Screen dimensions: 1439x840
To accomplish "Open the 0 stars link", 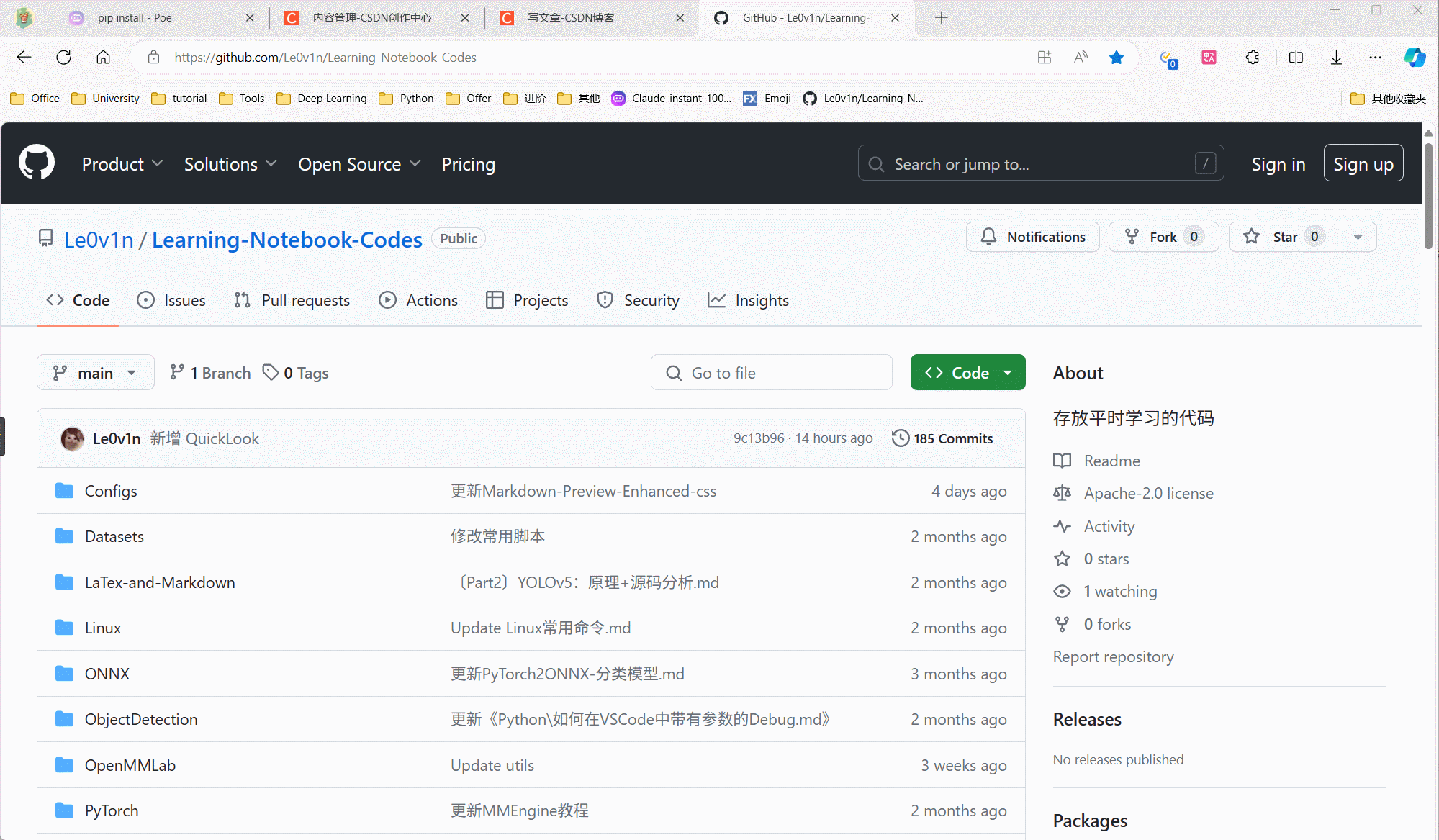I will click(x=1091, y=559).
